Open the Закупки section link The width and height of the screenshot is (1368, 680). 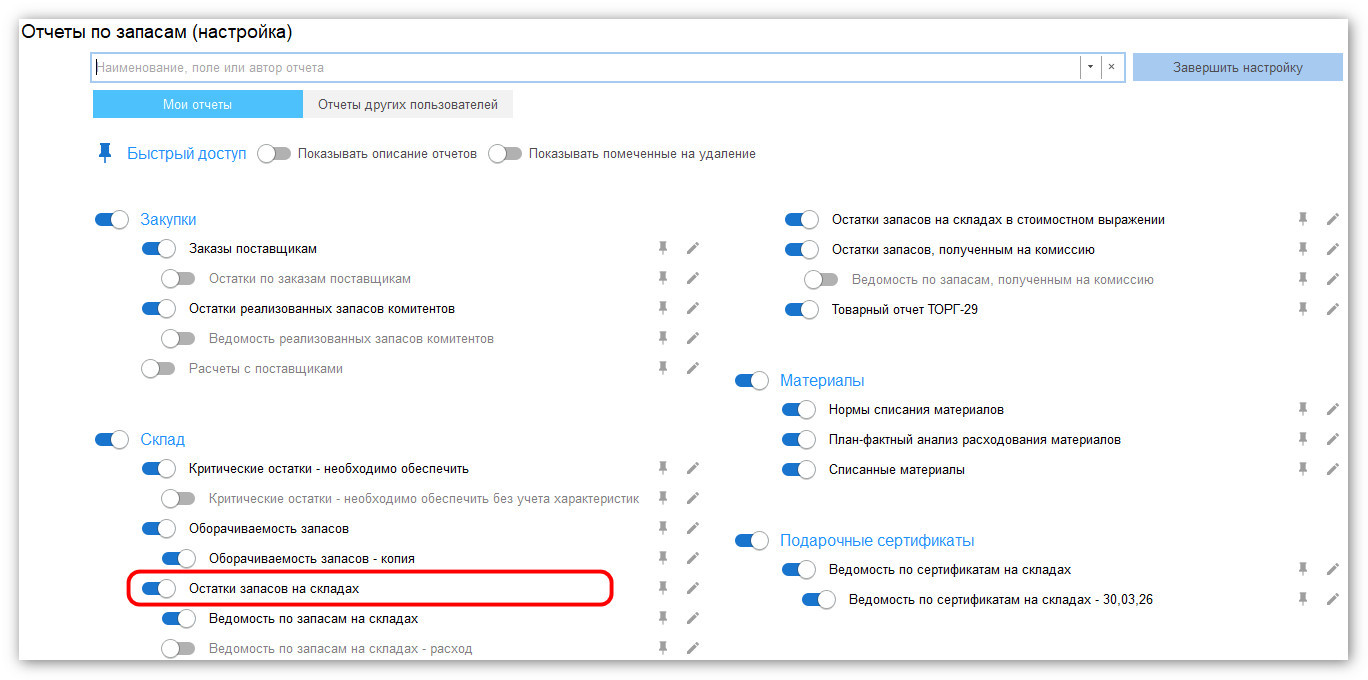click(x=168, y=219)
